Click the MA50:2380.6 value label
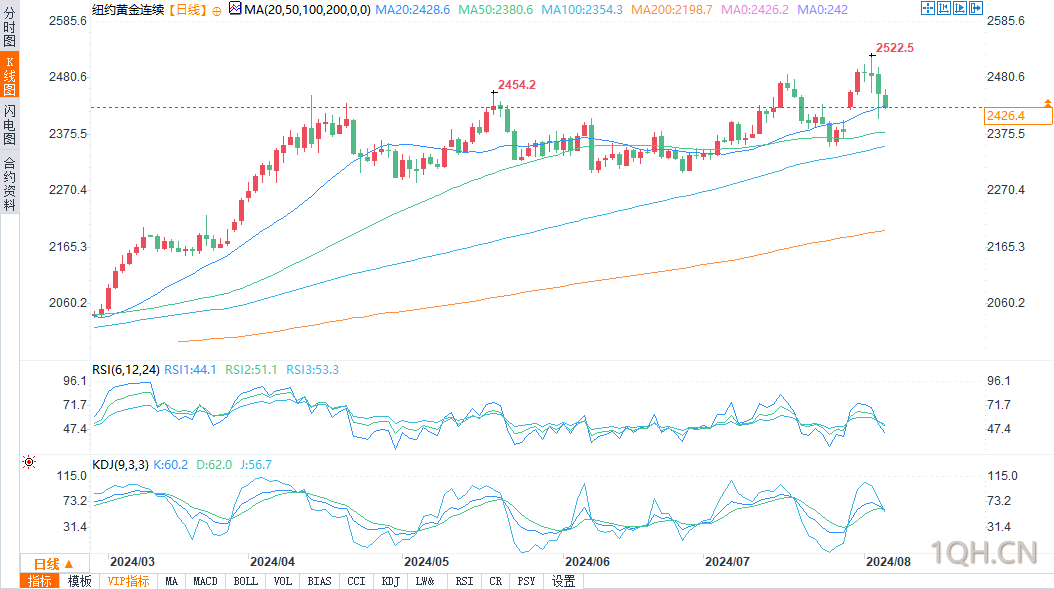Viewport: 1054px width, 589px height. (x=495, y=9)
